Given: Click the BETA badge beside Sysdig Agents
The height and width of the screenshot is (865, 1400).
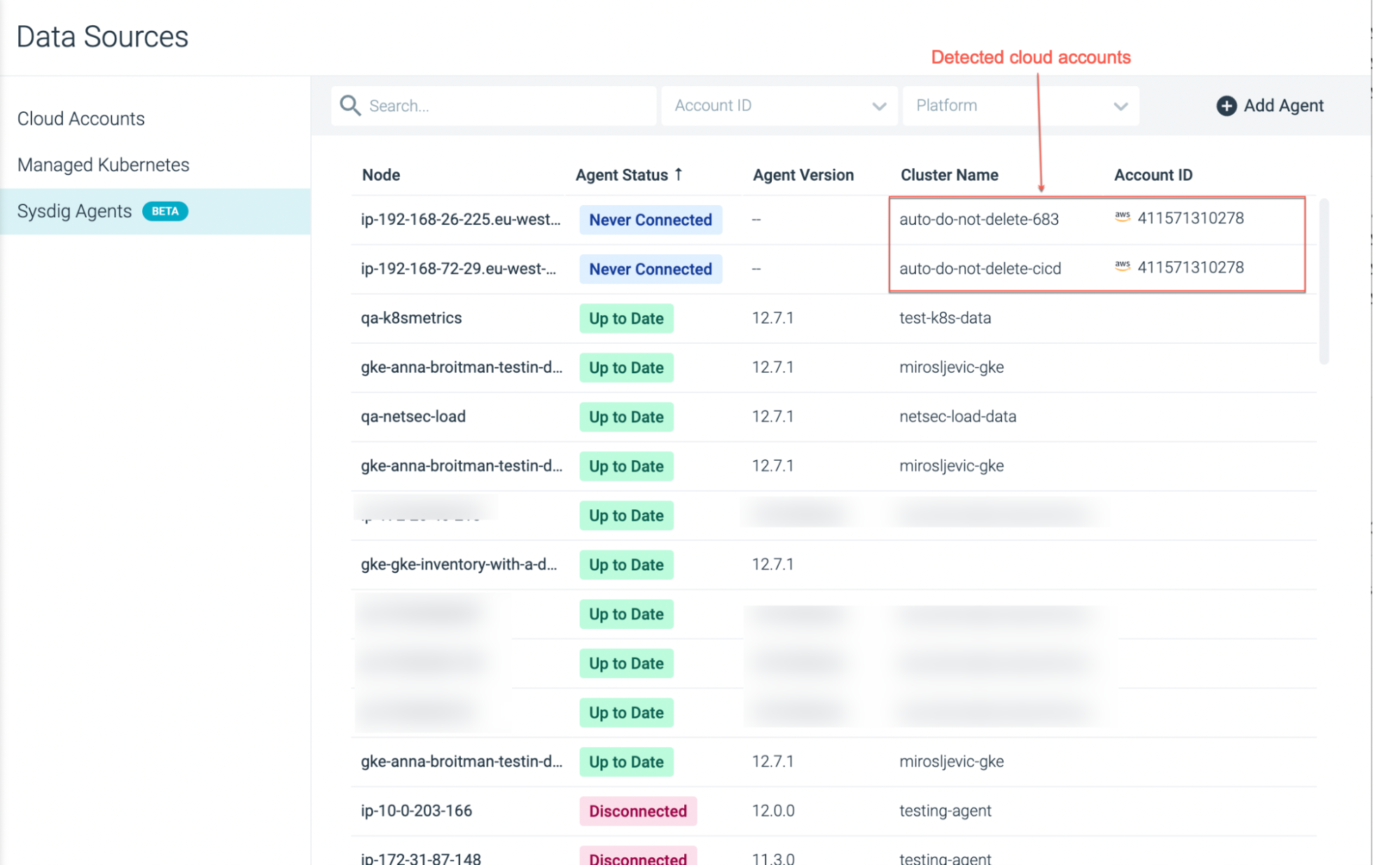Looking at the screenshot, I should pyautogui.click(x=165, y=211).
